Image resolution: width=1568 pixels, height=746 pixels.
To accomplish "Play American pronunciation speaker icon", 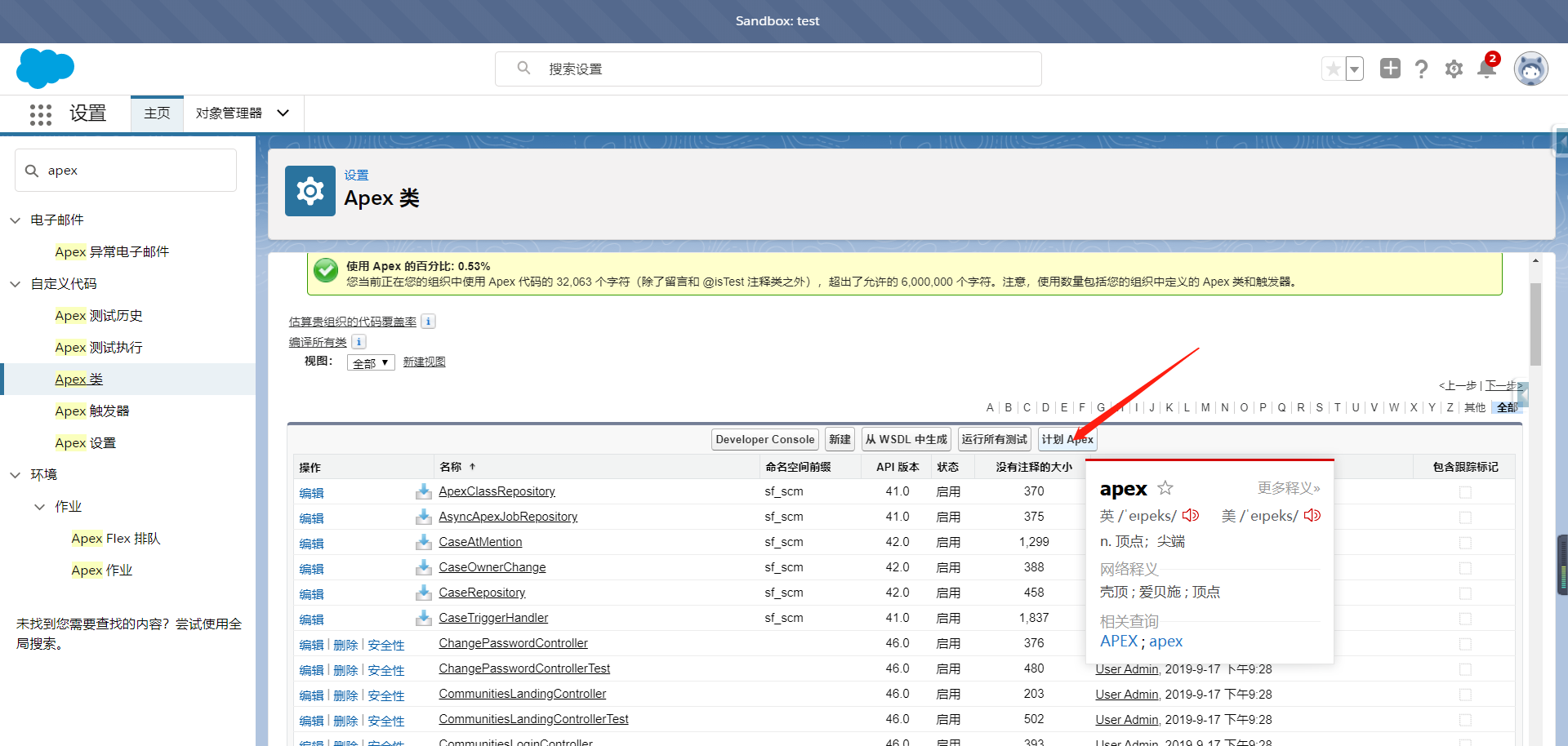I will [1312, 515].
